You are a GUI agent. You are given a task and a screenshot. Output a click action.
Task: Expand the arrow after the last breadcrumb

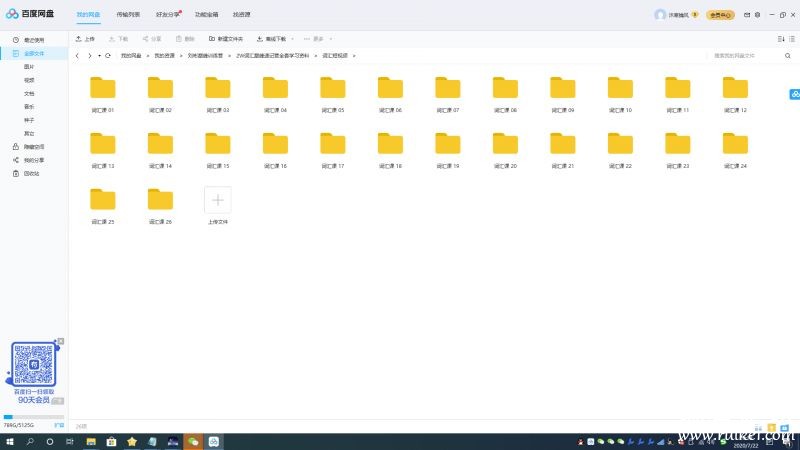click(354, 56)
